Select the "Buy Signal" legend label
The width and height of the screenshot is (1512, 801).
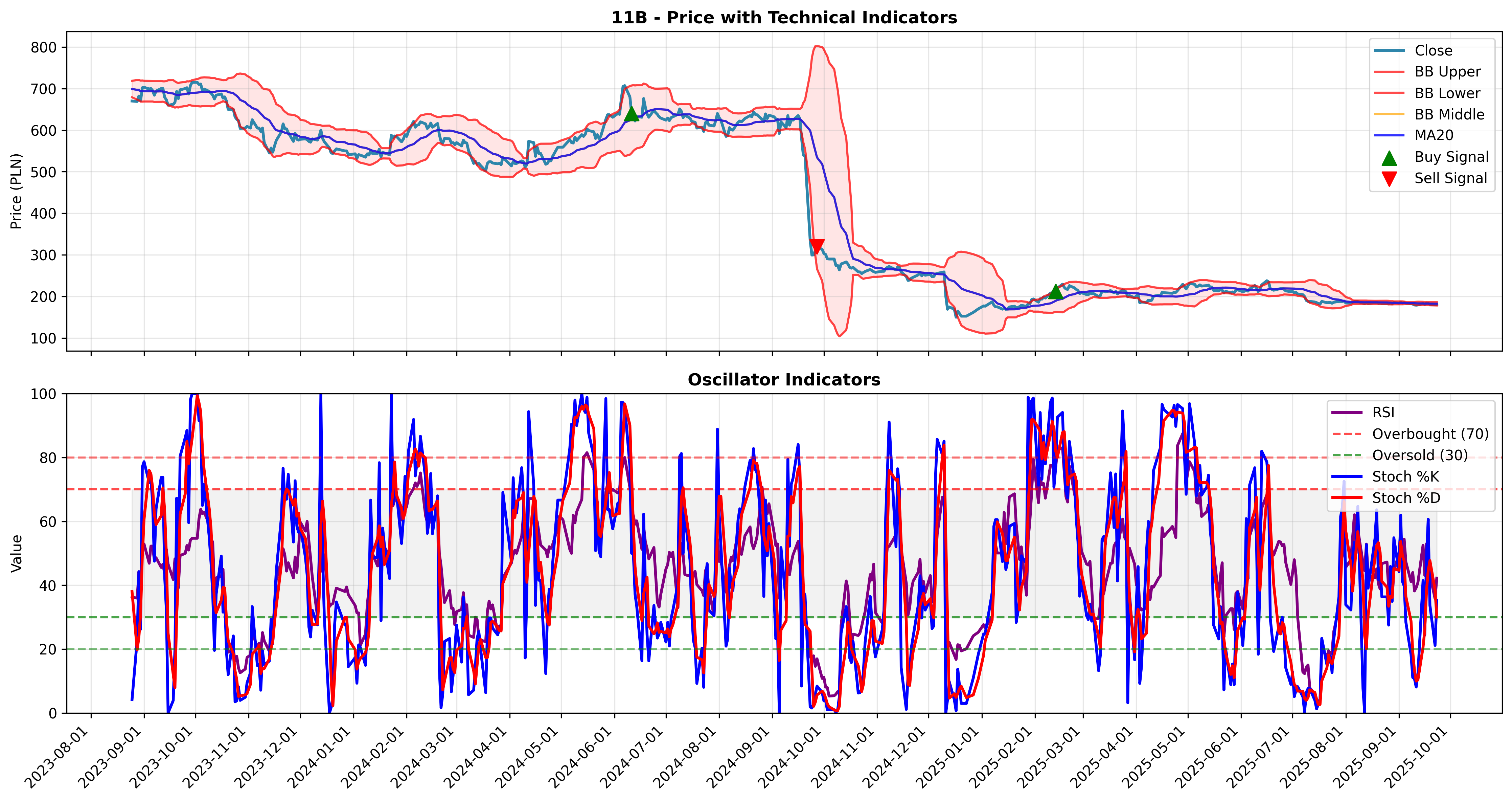pos(1451,157)
